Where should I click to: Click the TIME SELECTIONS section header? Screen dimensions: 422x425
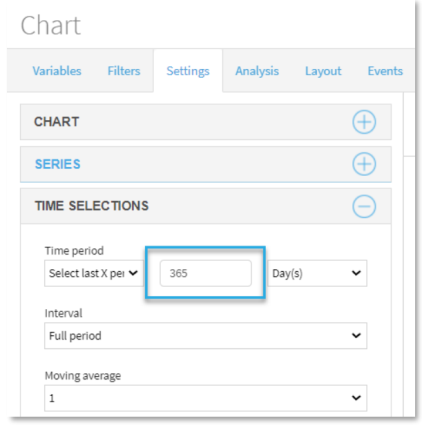tap(206, 206)
